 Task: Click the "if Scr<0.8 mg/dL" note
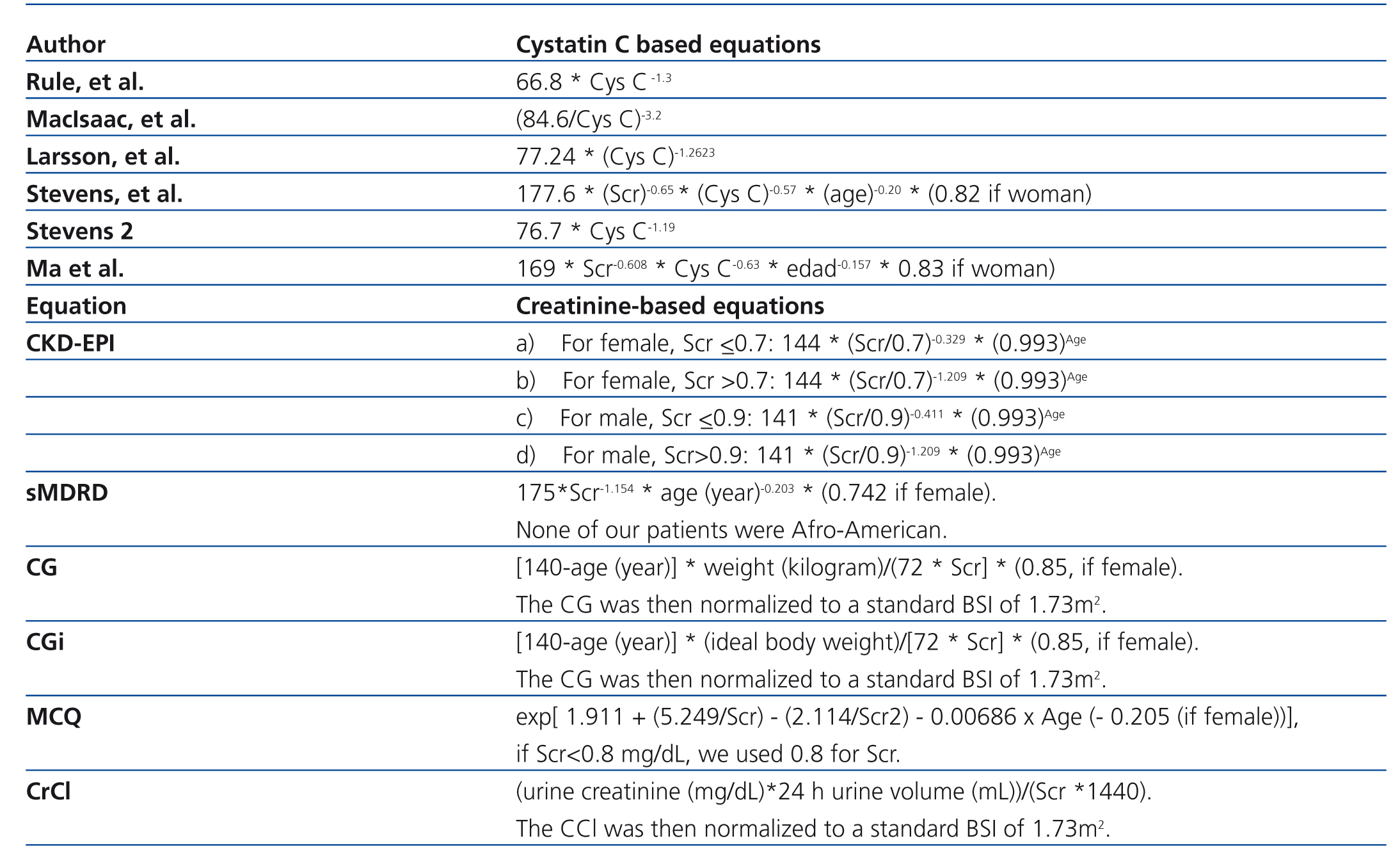[708, 754]
